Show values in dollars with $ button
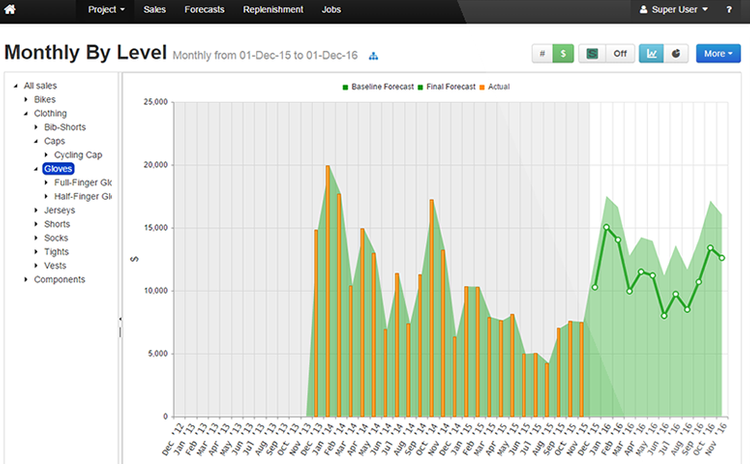The height and width of the screenshot is (464, 750). 563,54
